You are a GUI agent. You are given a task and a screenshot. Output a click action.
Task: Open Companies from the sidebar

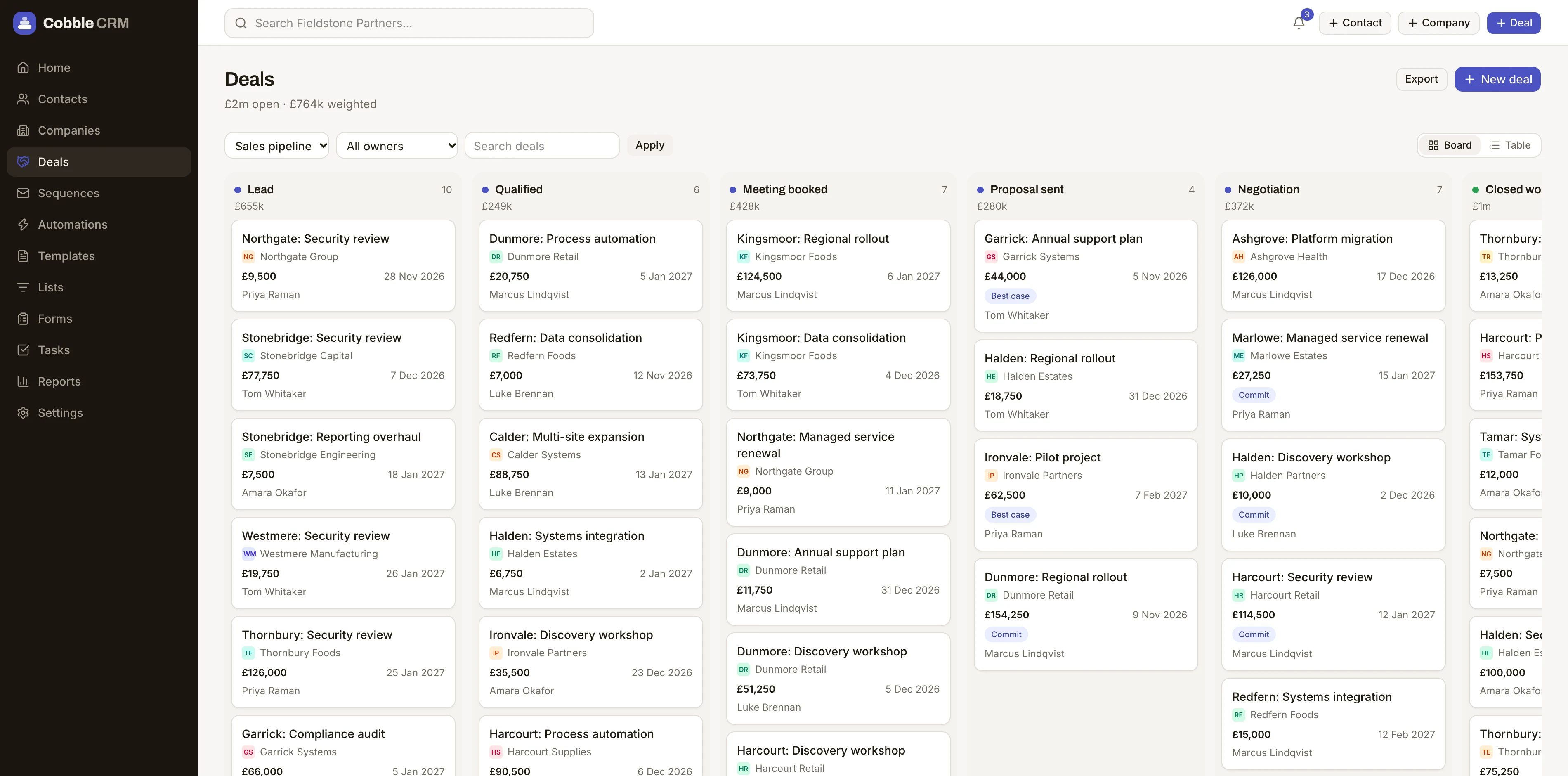pyautogui.click(x=99, y=130)
